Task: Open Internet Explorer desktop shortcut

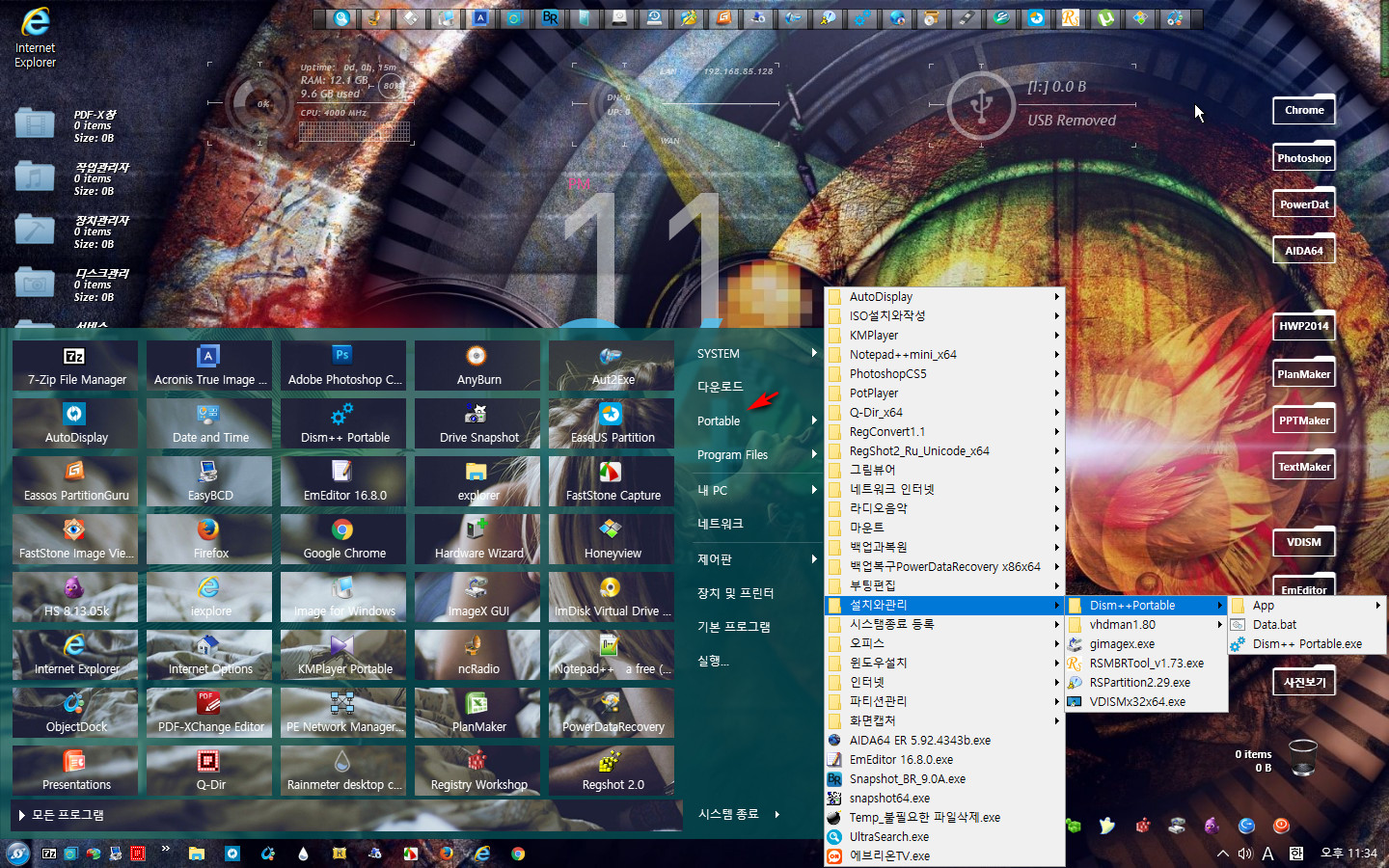Action: click(35, 39)
